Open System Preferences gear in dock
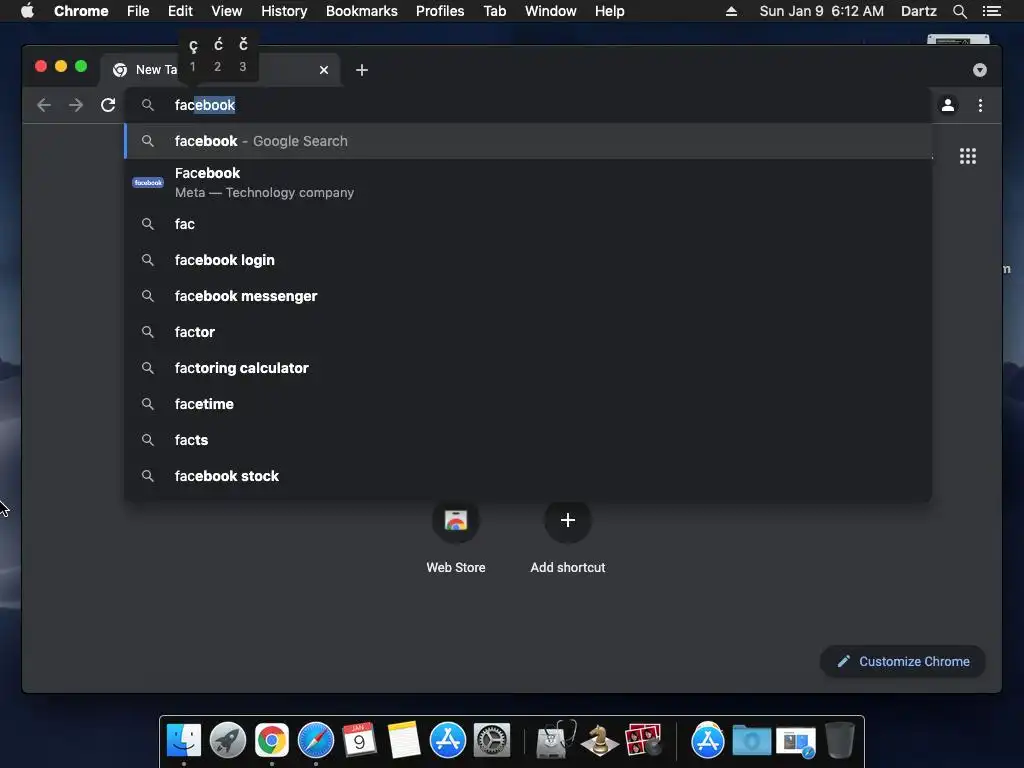The height and width of the screenshot is (768, 1024). coord(491,741)
